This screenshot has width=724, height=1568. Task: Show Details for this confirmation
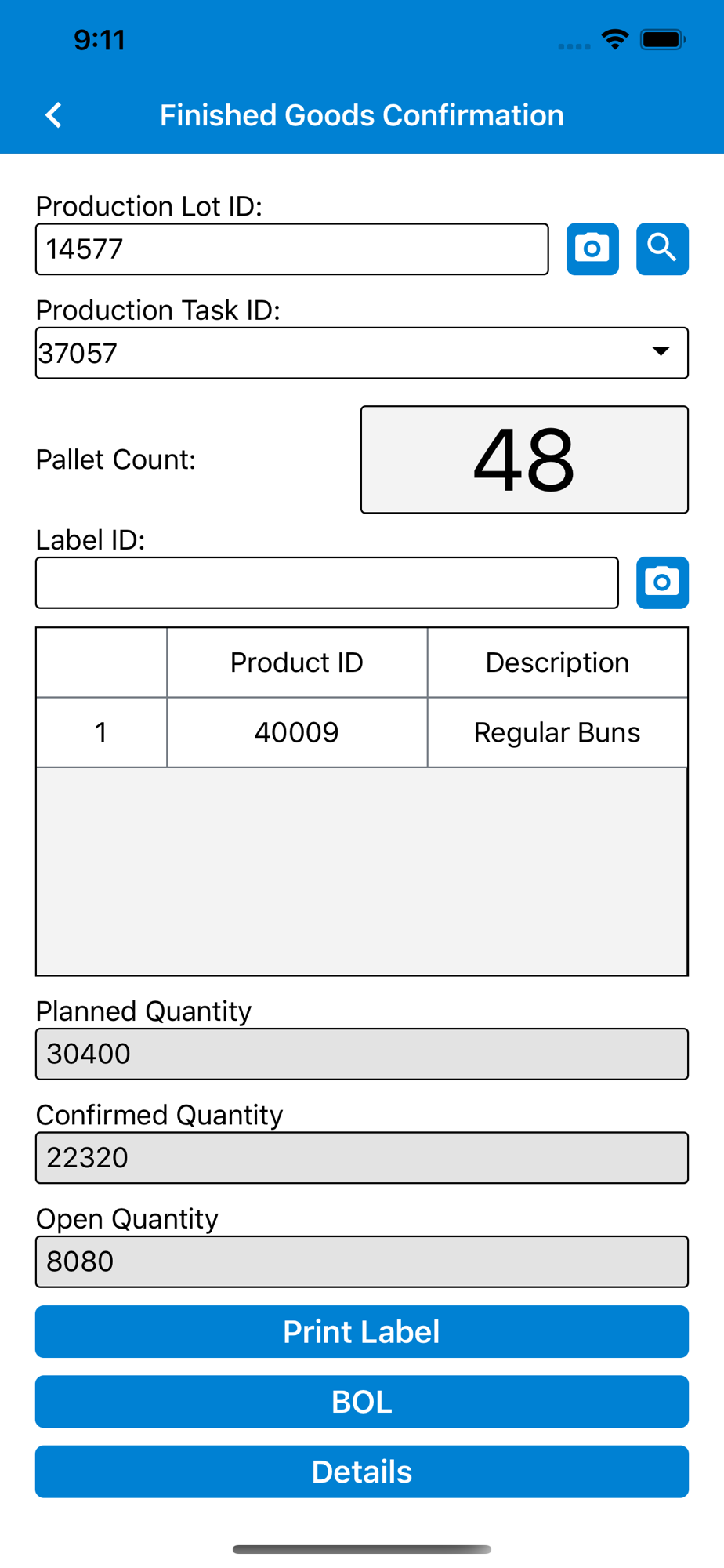tap(361, 1472)
